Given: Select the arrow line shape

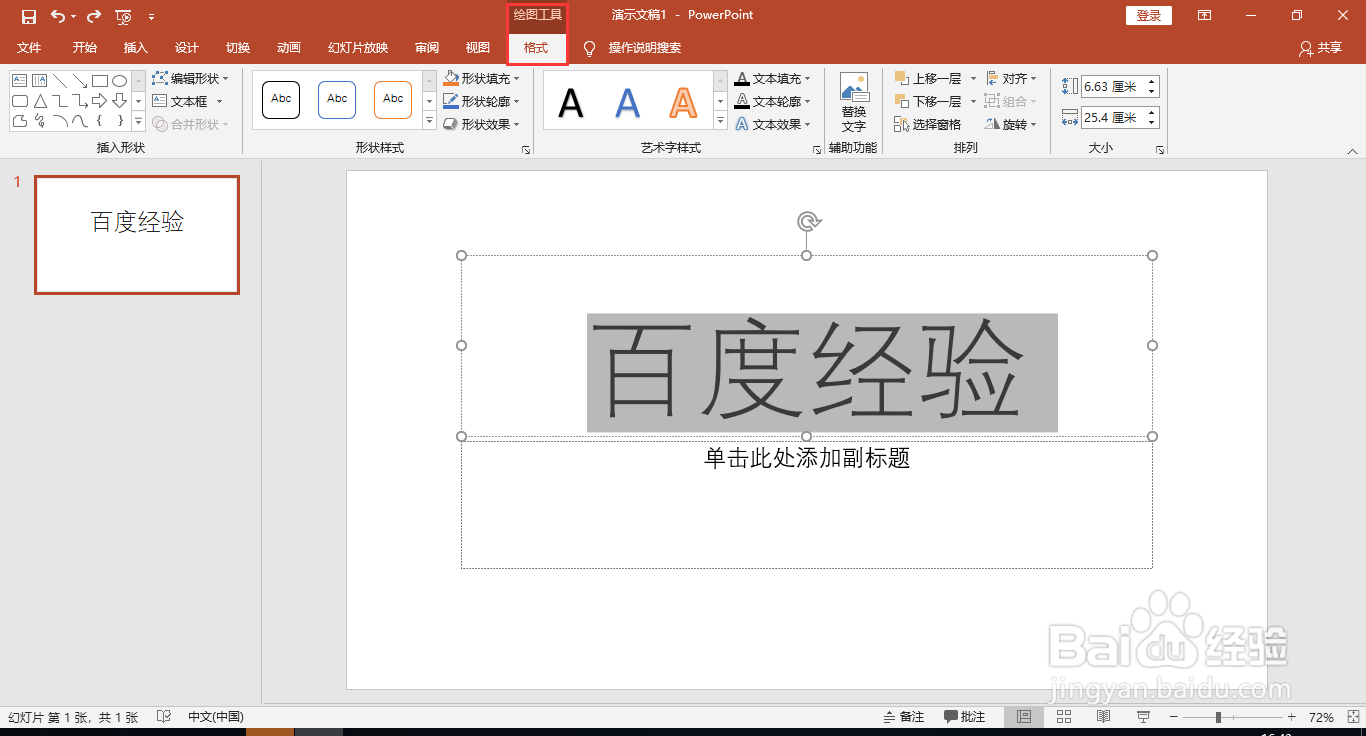Looking at the screenshot, I should [x=80, y=80].
